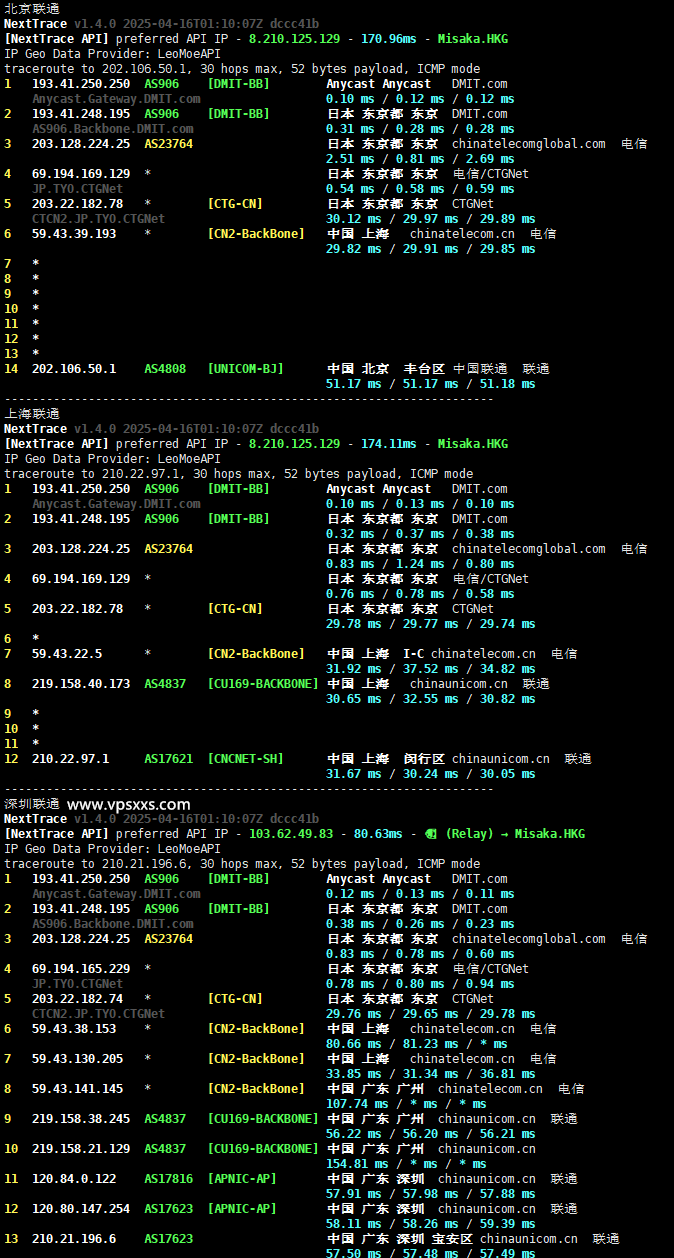Click latency 30.65 ms / 32.55 ms / 30.82 ms
674x1258 pixels.
pyautogui.click(x=431, y=699)
